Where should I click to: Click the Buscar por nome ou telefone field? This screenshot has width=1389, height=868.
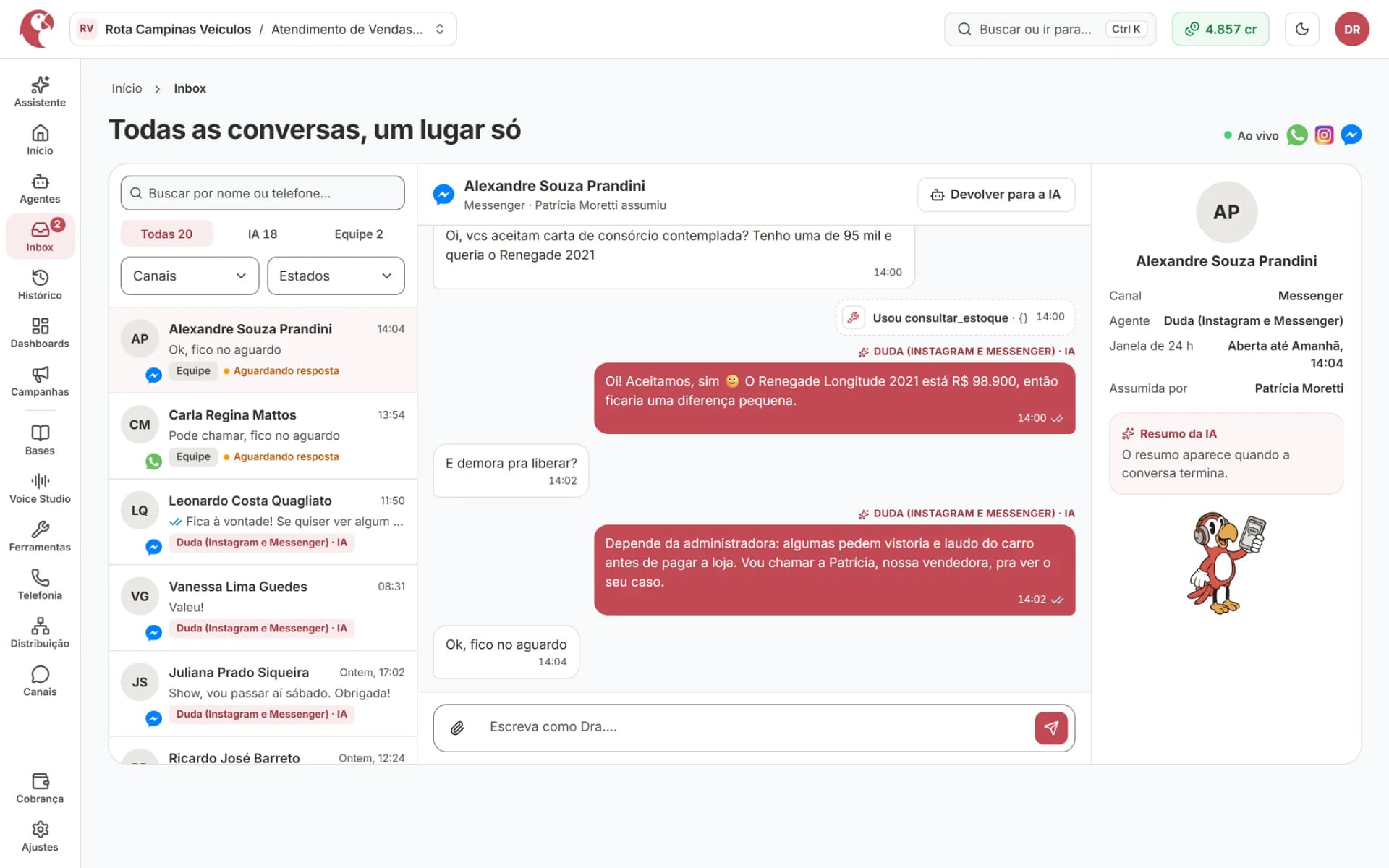263,193
